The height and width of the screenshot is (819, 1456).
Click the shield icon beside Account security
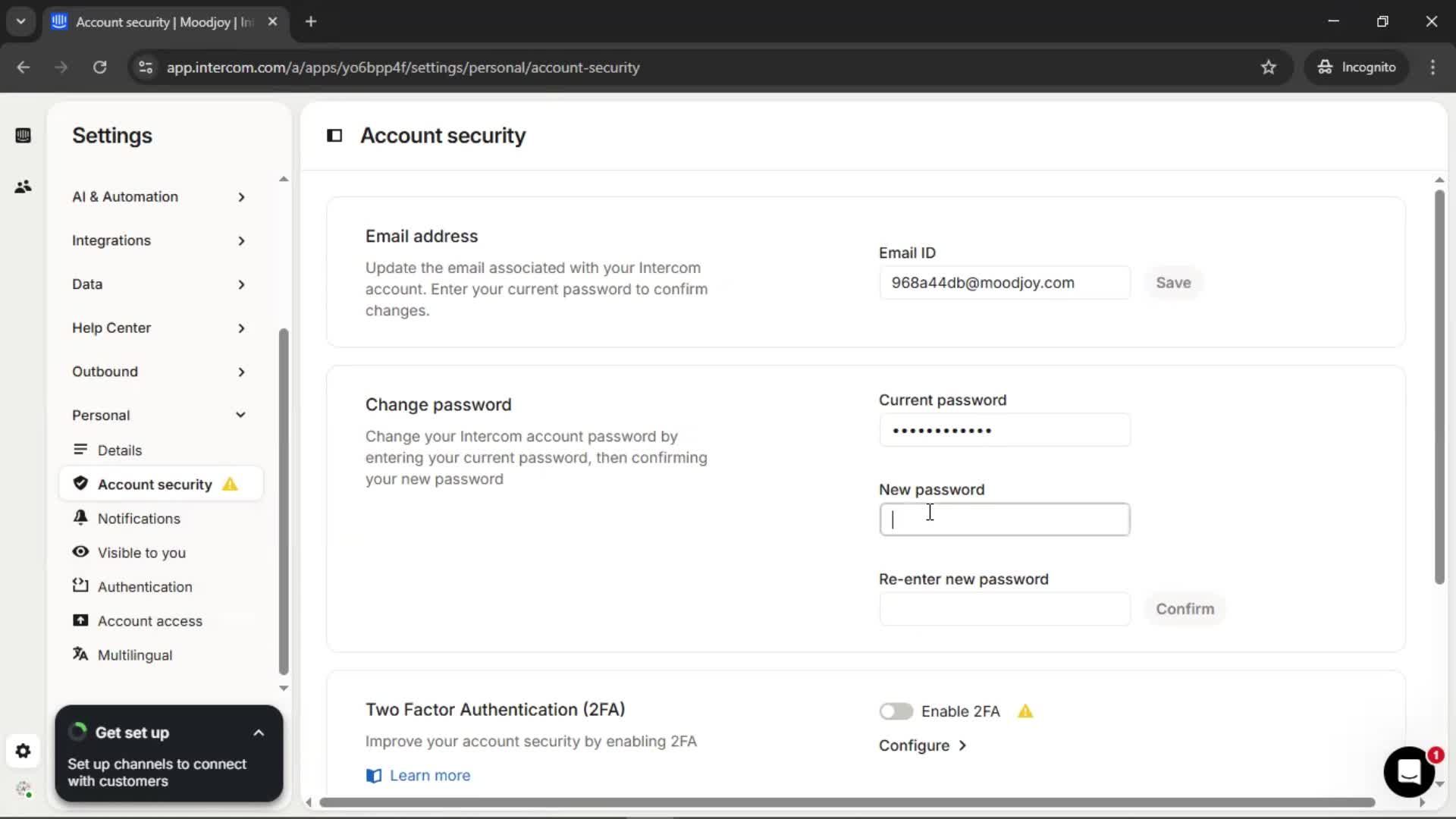point(80,484)
